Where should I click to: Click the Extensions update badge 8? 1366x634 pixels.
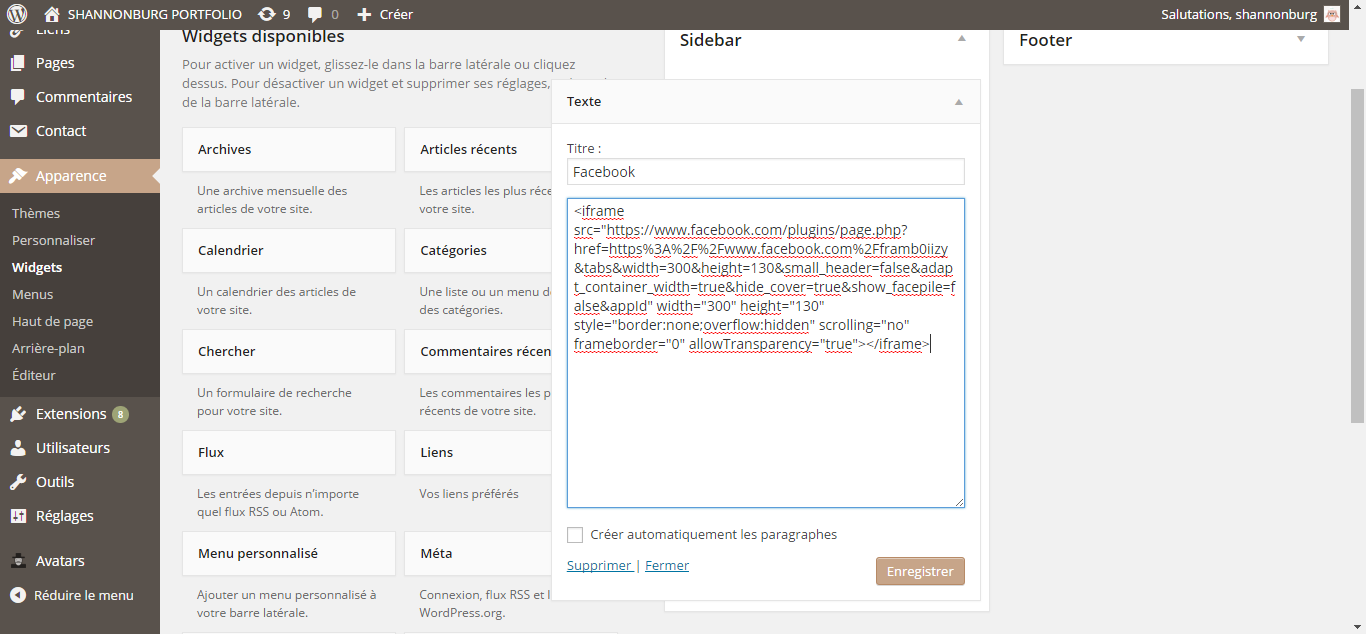(x=120, y=414)
